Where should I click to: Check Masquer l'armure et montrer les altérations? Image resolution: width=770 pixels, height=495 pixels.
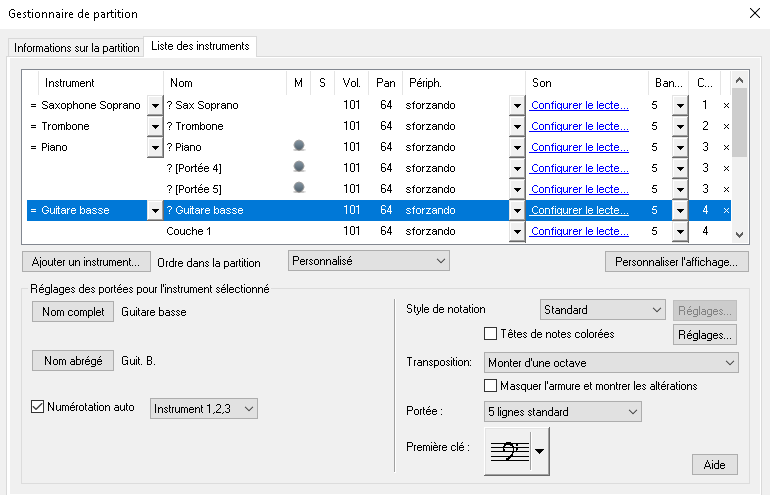490,386
